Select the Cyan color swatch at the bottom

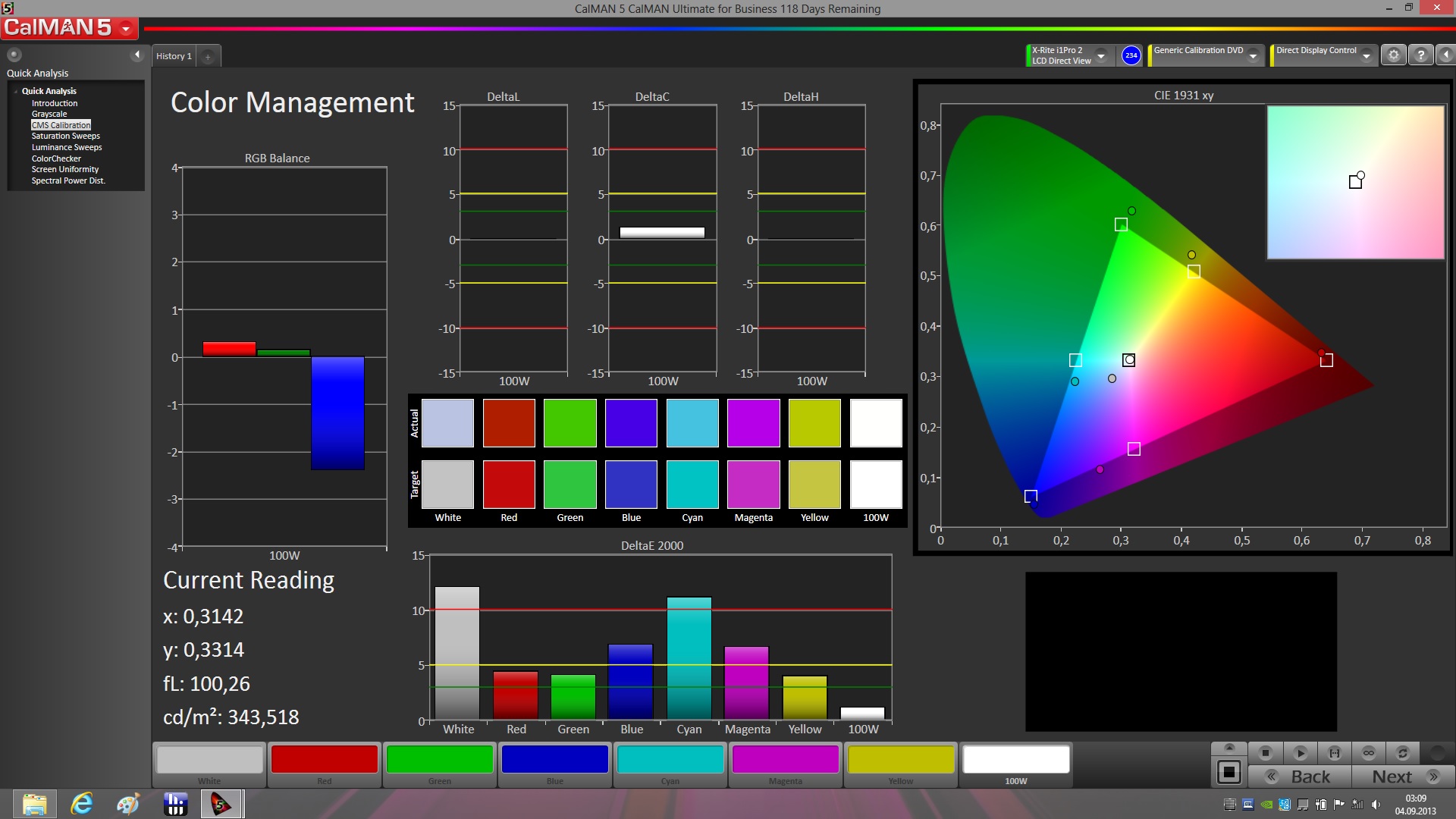(x=670, y=760)
